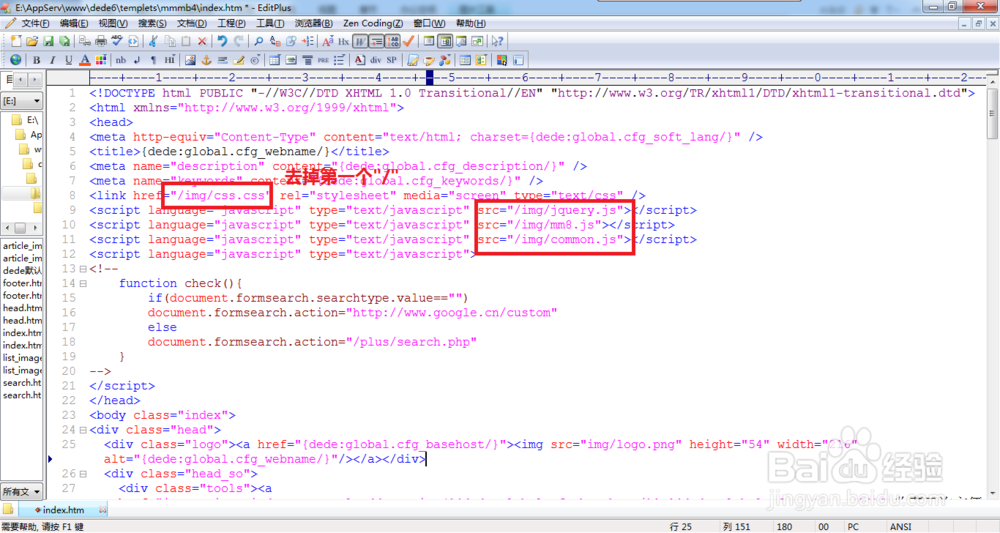Open font color A icon
Screen dimensions: 1000x533
(85, 60)
